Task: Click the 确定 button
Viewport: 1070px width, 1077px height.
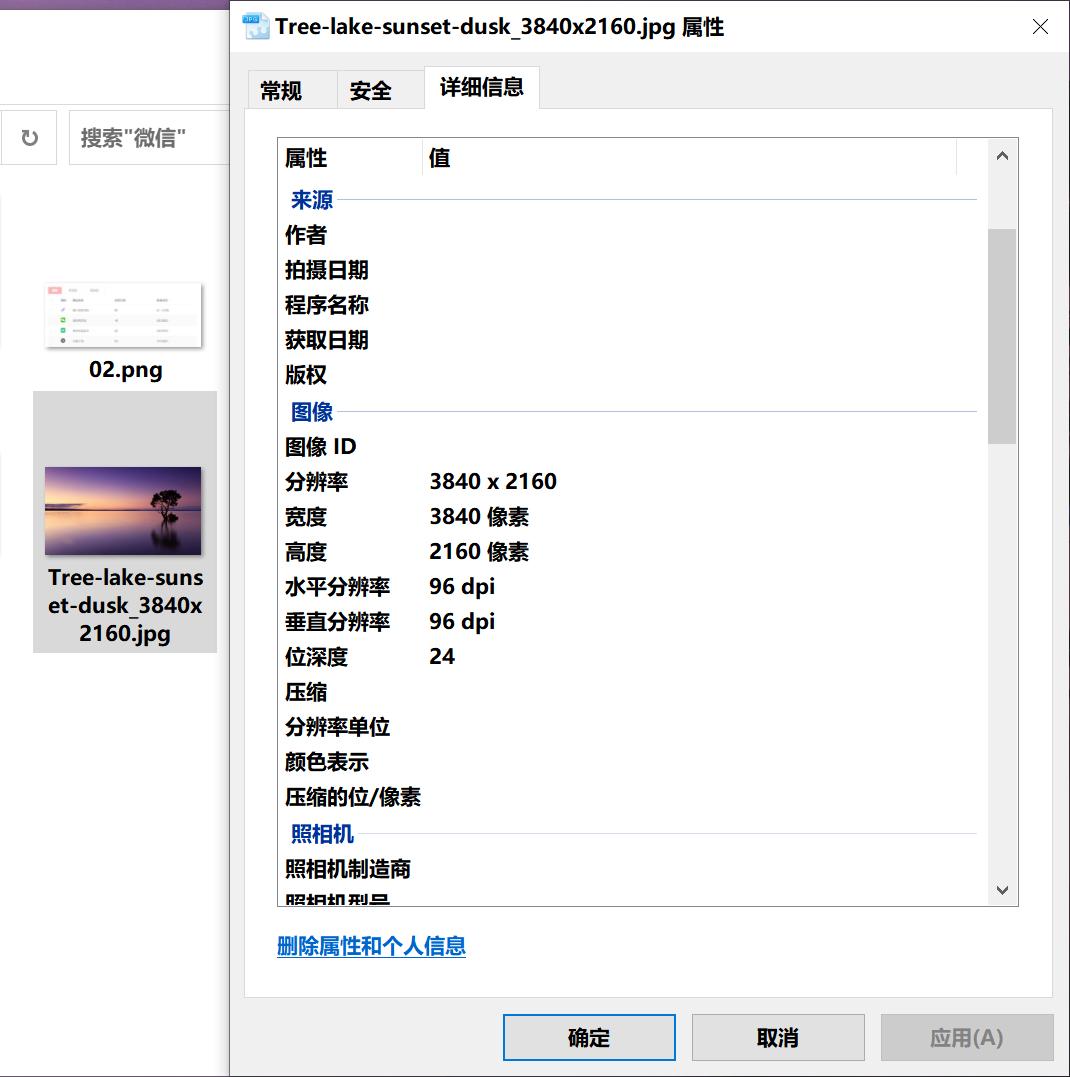Action: (588, 1037)
